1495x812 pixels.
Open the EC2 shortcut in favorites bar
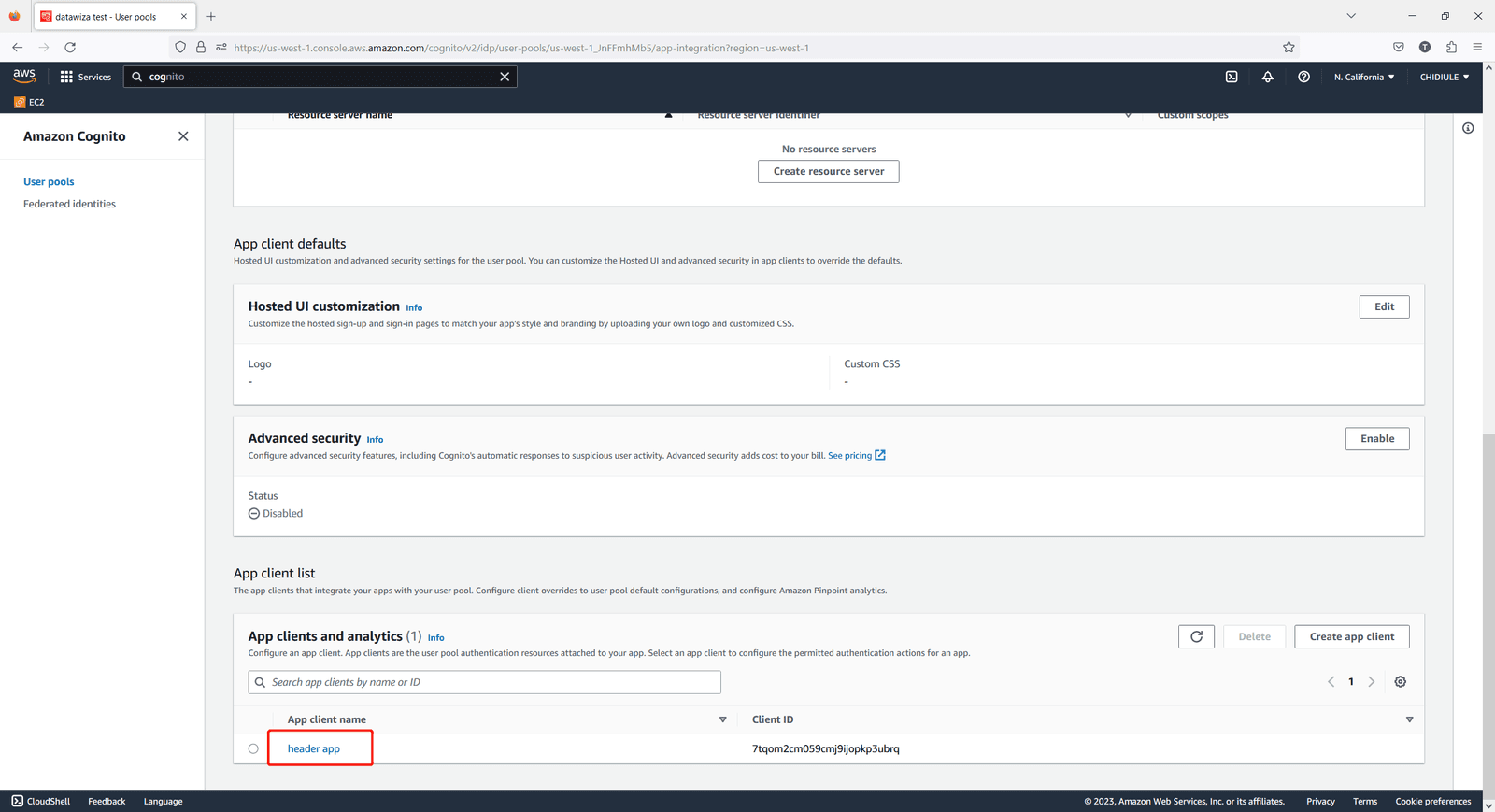(x=29, y=102)
